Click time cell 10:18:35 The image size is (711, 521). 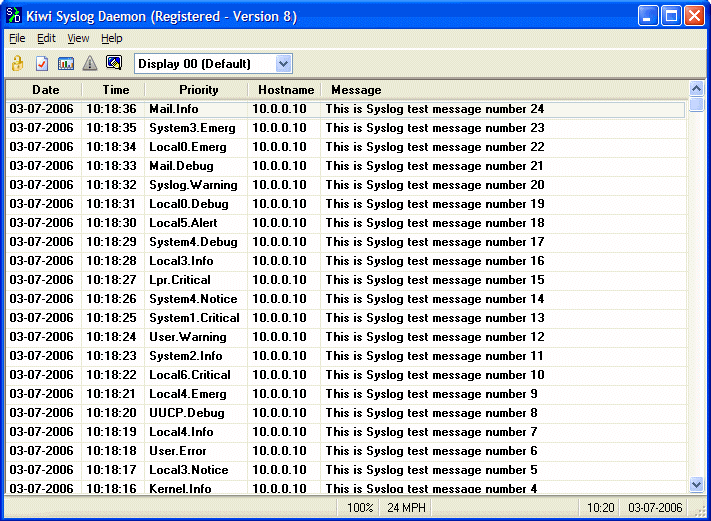(112, 128)
